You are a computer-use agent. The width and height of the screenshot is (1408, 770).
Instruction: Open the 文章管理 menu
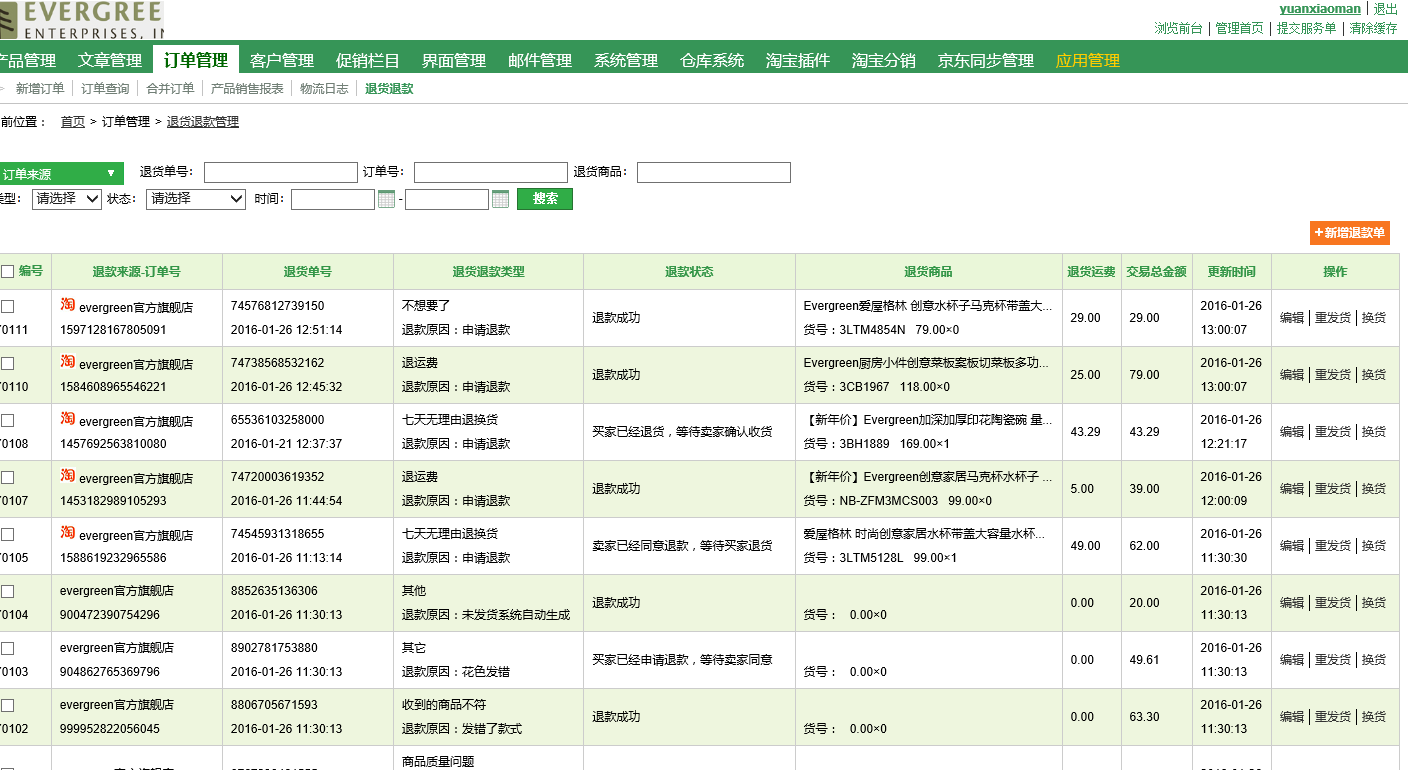tap(110, 60)
